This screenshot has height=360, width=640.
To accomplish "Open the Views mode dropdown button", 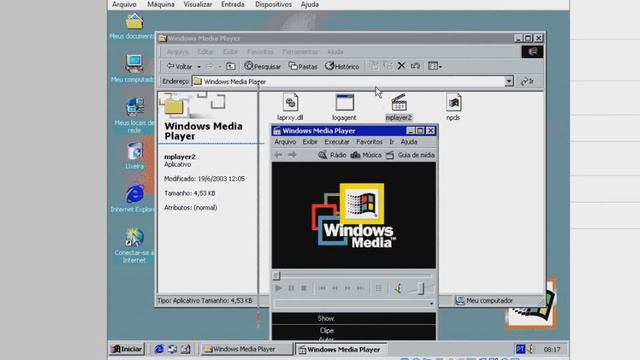I will 435,66.
